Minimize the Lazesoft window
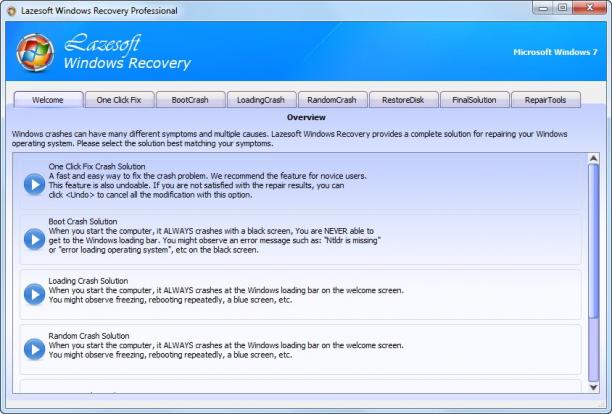 coord(543,8)
